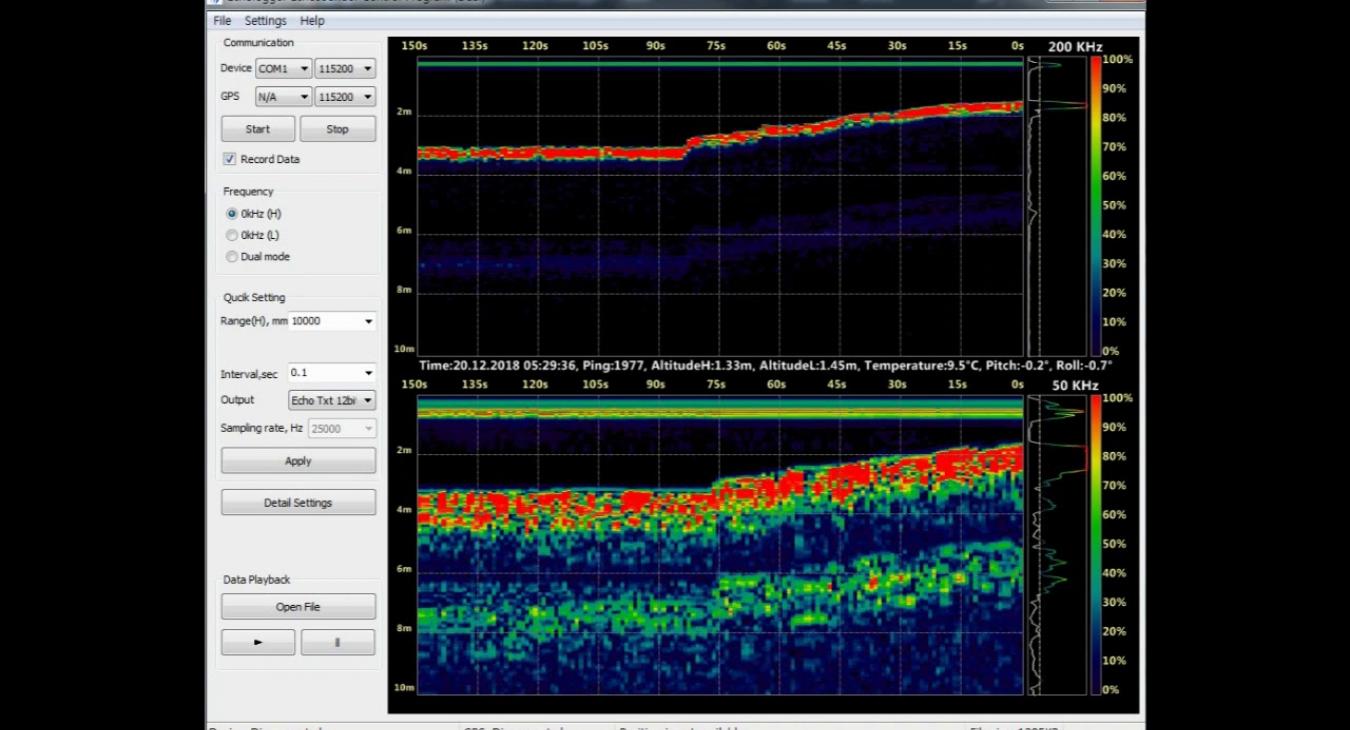This screenshot has width=1350, height=730.
Task: Click the 200 KHz color intensity scale
Action: coord(1095,200)
